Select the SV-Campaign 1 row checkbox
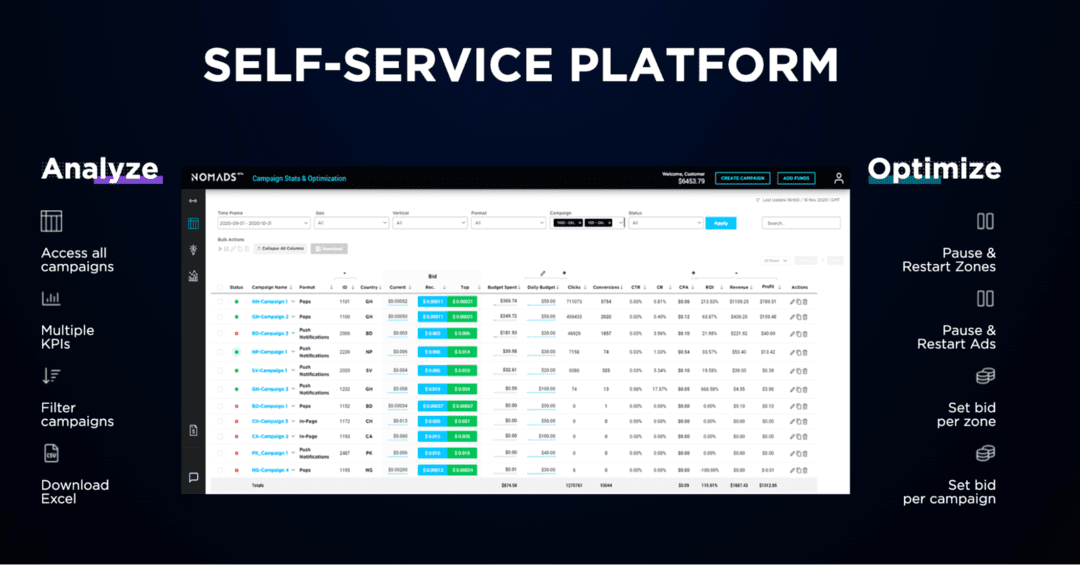This screenshot has height=565, width=1080. tap(220, 371)
